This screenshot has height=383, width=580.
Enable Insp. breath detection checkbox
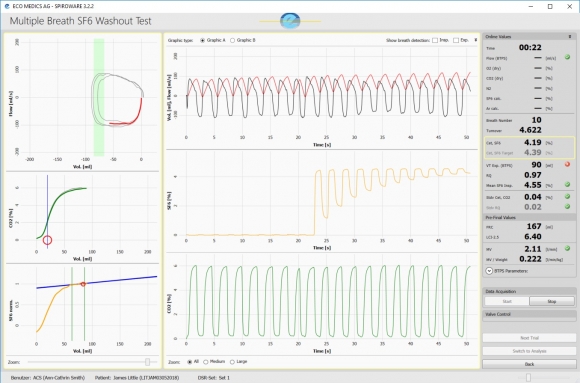tap(435, 40)
